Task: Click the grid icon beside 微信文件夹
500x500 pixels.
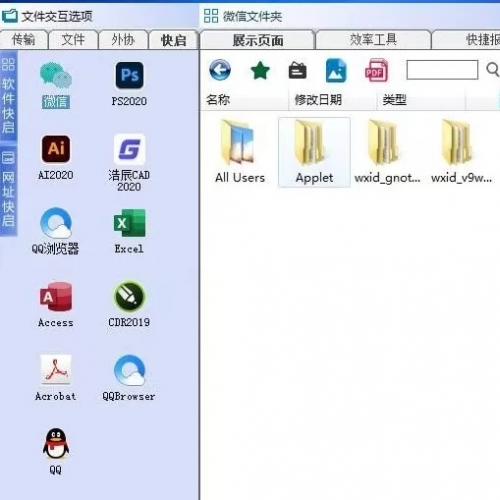Action: coord(211,16)
